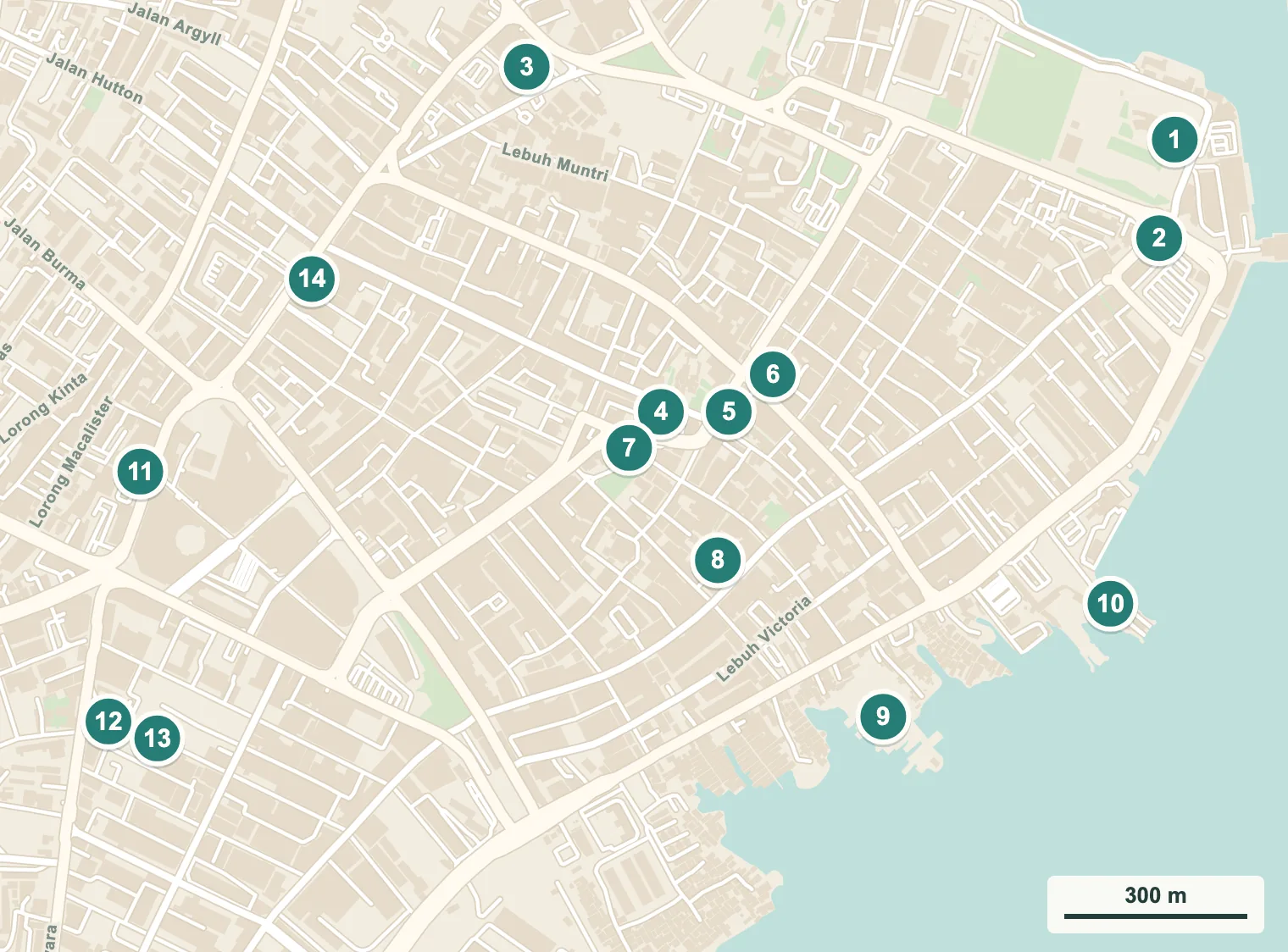This screenshot has width=1288, height=952.
Task: Open waterfront marker number 9
Action: (883, 717)
